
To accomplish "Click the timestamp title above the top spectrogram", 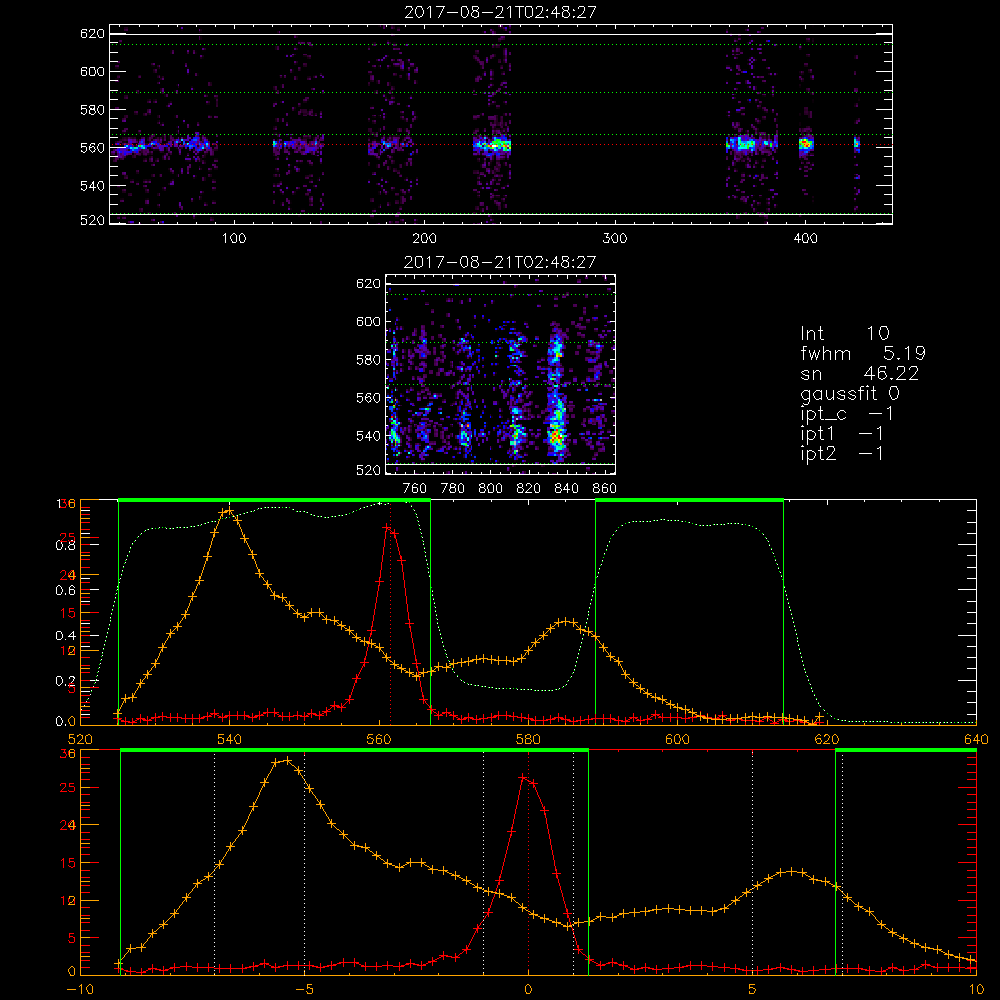I will pos(500,12).
